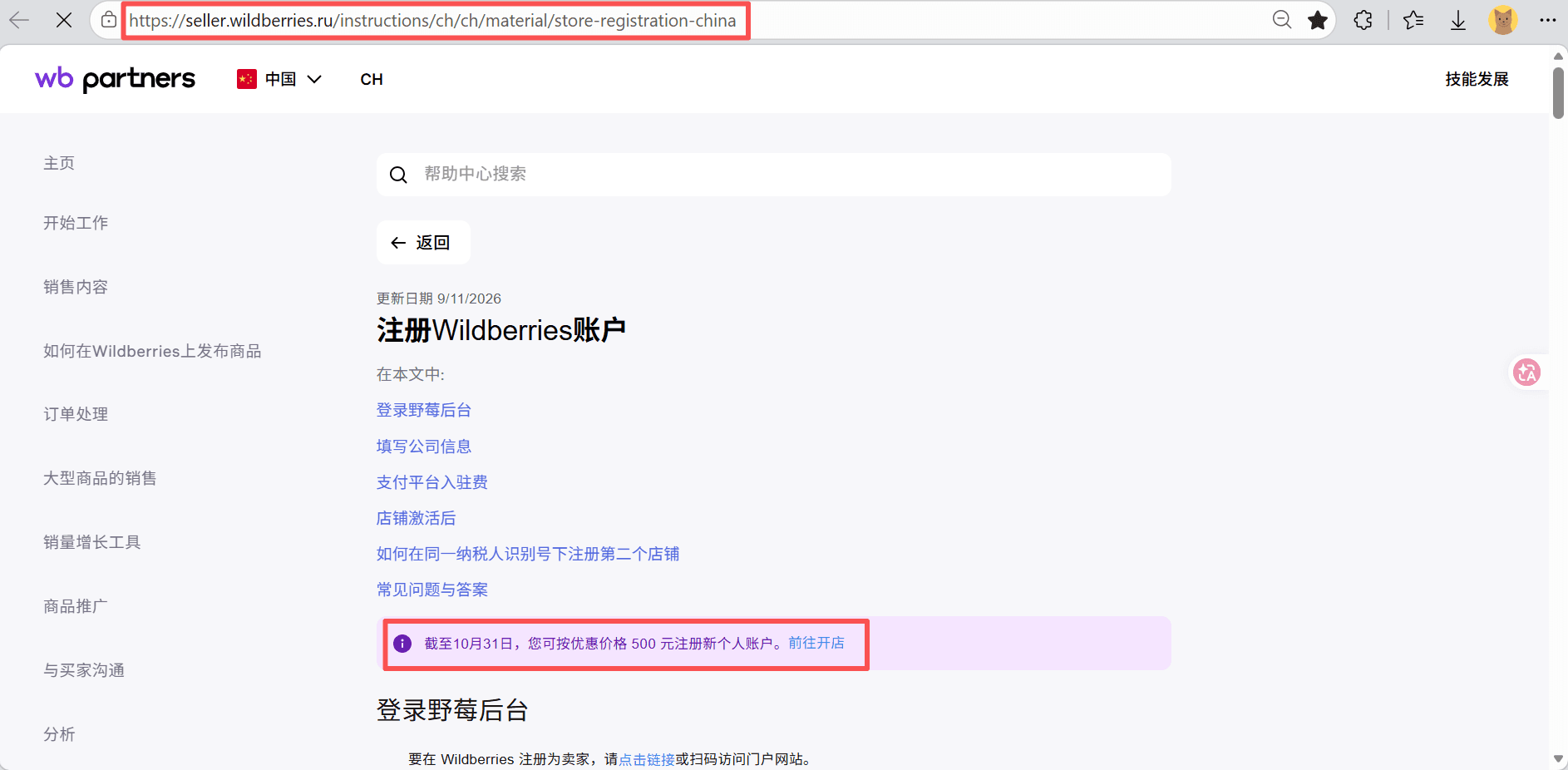Screen dimensions: 1568x770
Task: Click the zoom-out magnifier icon in address bar
Action: (1282, 20)
